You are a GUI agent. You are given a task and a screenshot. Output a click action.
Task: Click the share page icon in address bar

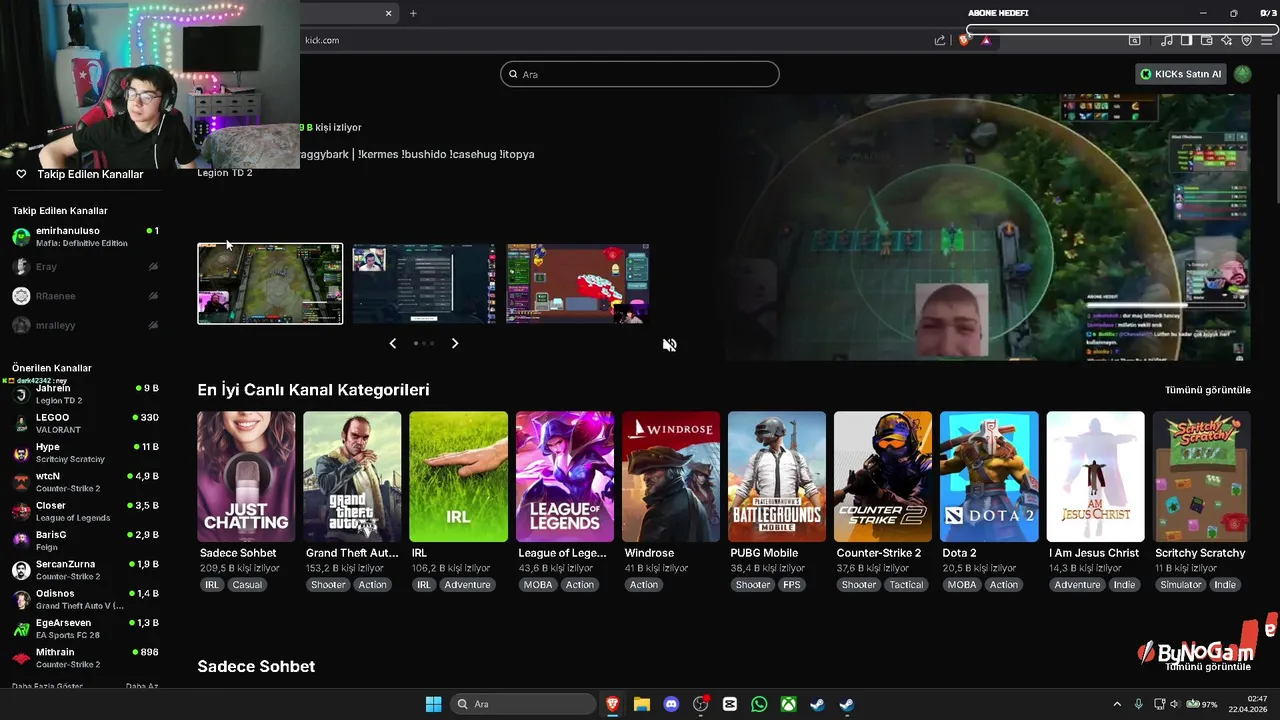pos(940,40)
